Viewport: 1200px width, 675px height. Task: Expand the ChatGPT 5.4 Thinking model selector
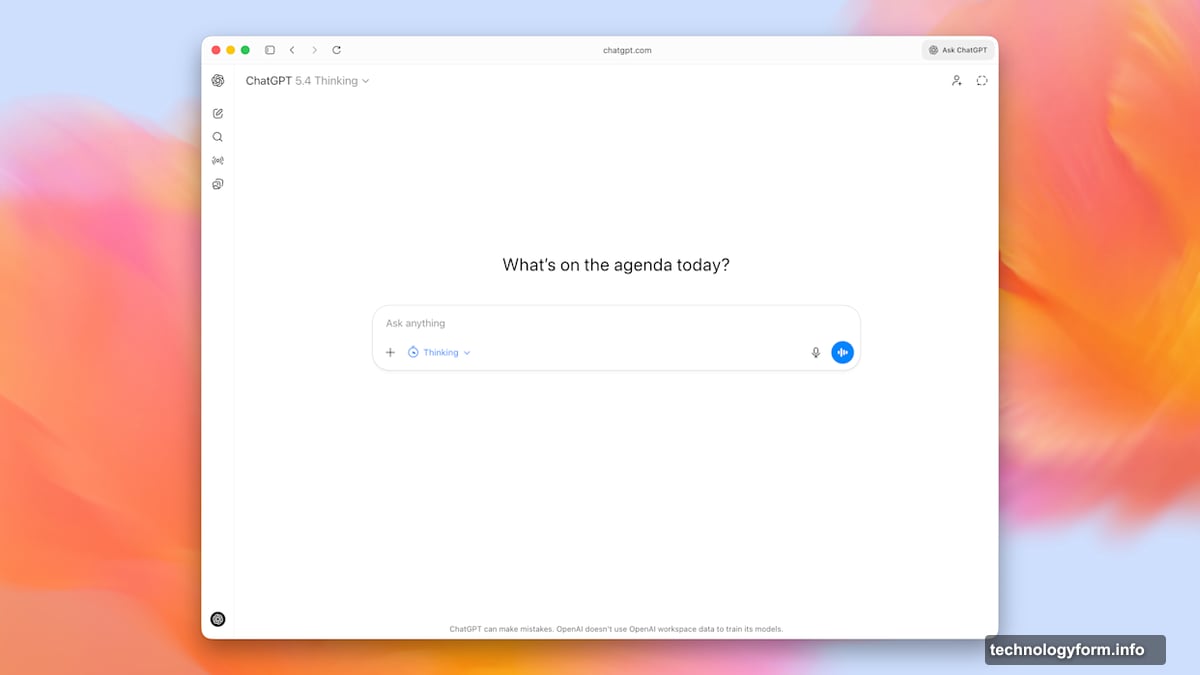point(308,81)
